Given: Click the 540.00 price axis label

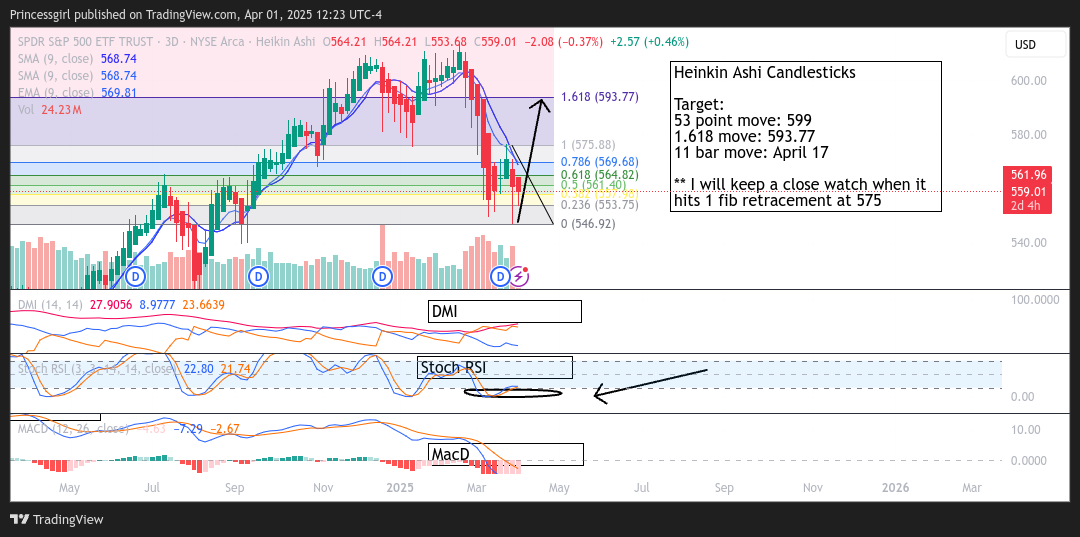Looking at the screenshot, I should [1029, 242].
